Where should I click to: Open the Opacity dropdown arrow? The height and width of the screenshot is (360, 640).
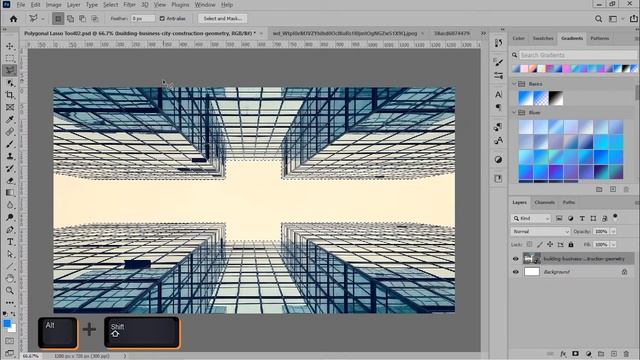pos(613,231)
